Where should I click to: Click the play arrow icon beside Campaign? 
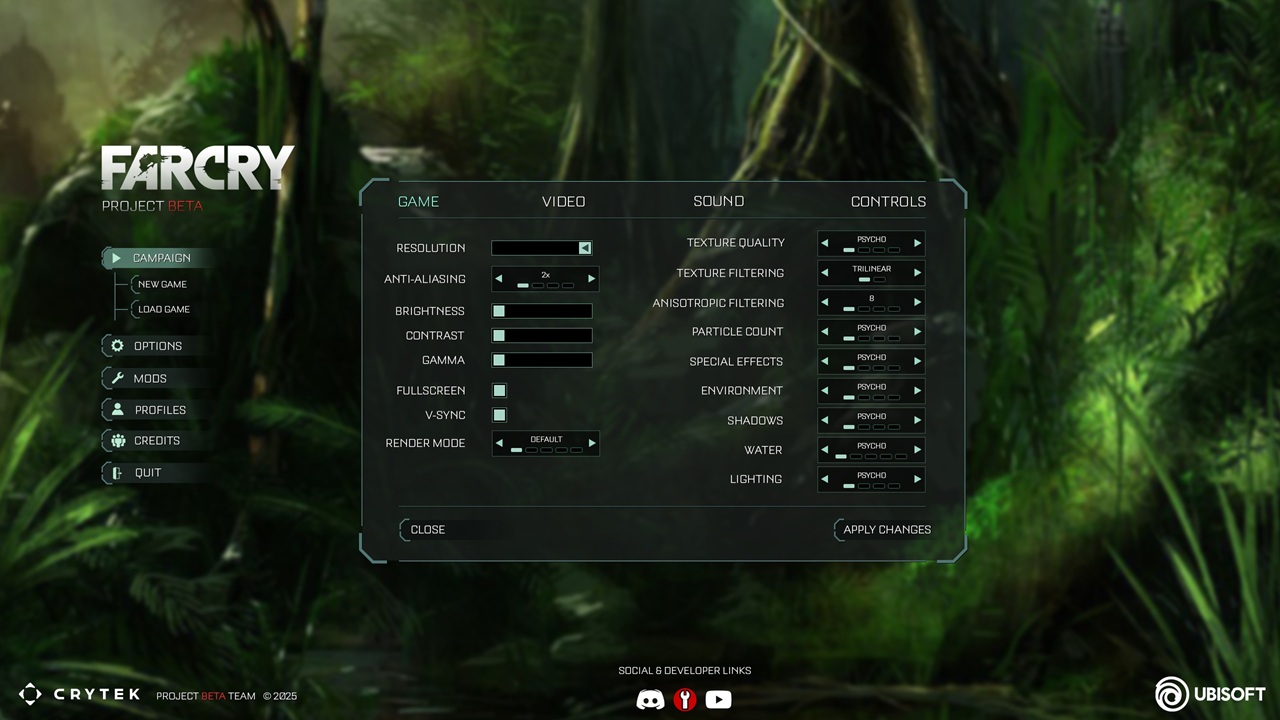point(116,258)
